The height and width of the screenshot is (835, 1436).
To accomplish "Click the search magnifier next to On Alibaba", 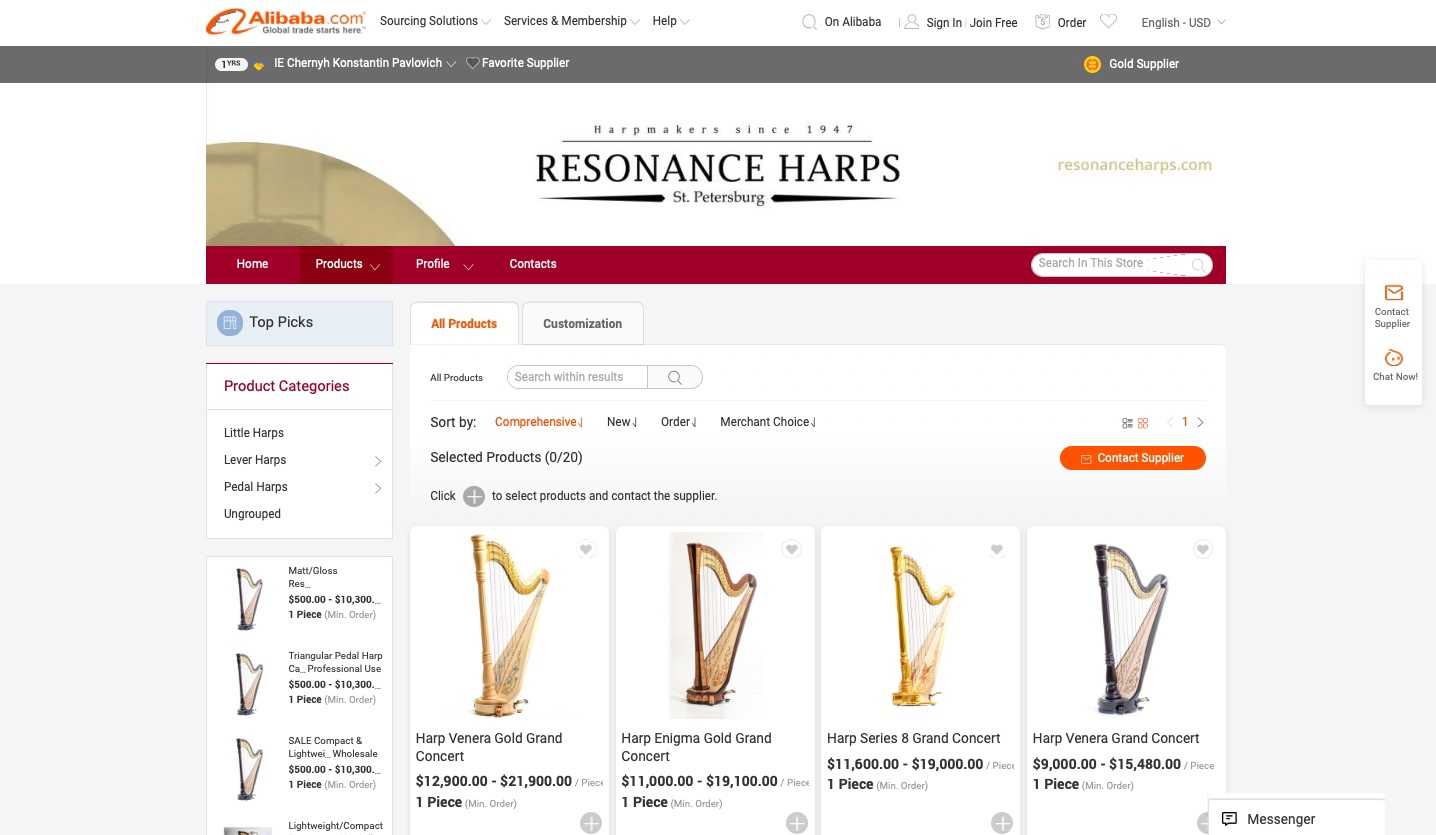I will pos(809,22).
